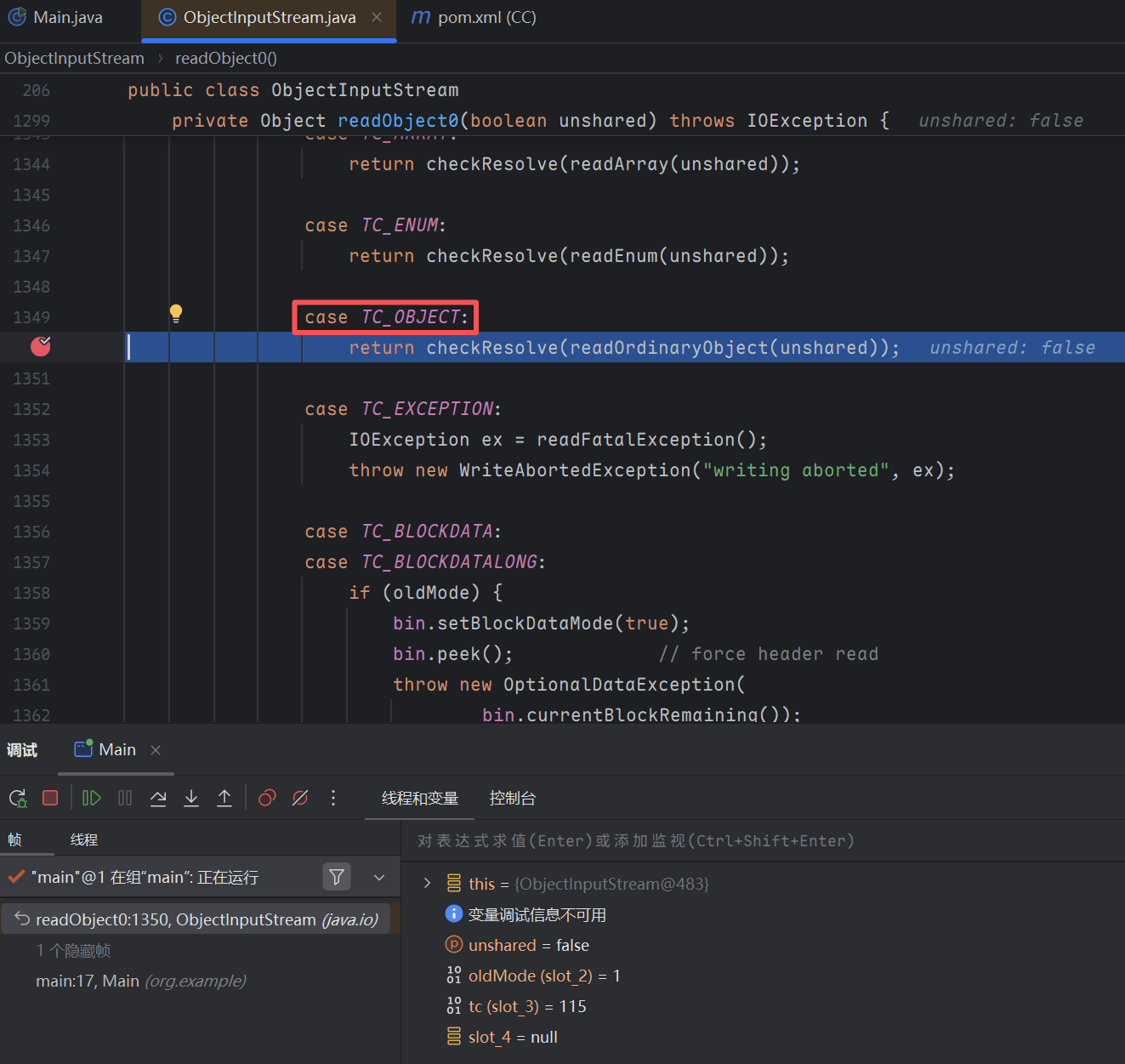Open the thread selector dropdown
The height and width of the screenshot is (1064, 1125).
click(x=379, y=877)
